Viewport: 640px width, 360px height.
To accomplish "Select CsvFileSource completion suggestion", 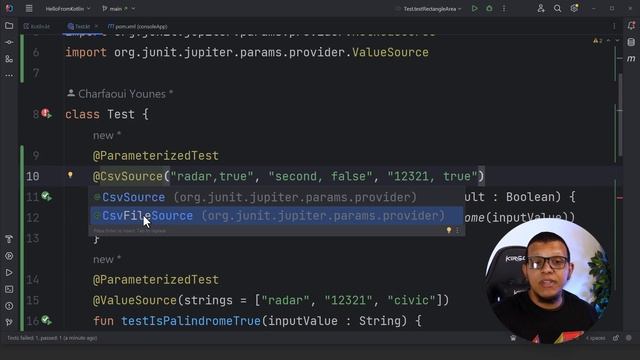I will click(276, 216).
